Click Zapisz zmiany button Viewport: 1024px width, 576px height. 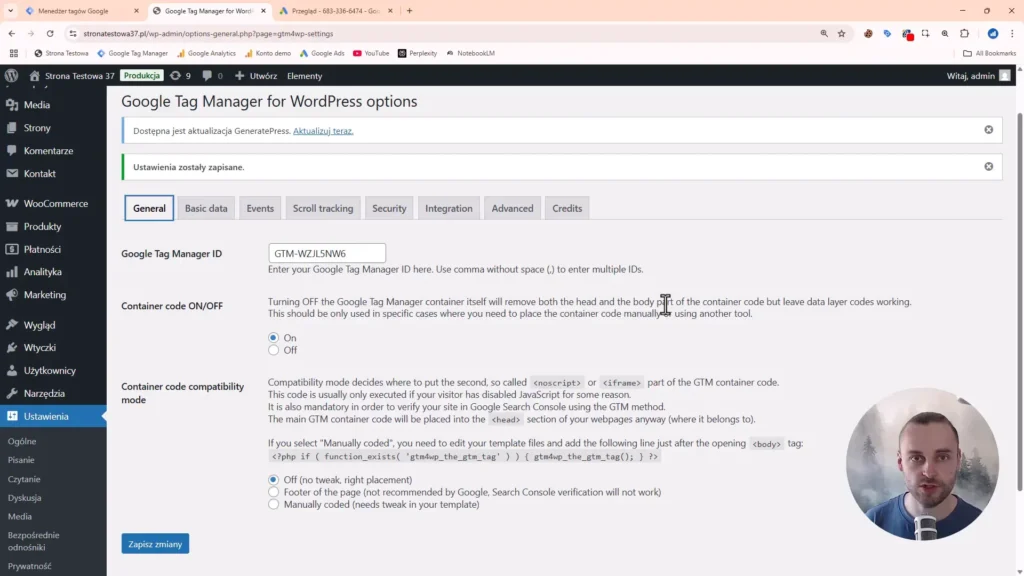[x=155, y=543]
